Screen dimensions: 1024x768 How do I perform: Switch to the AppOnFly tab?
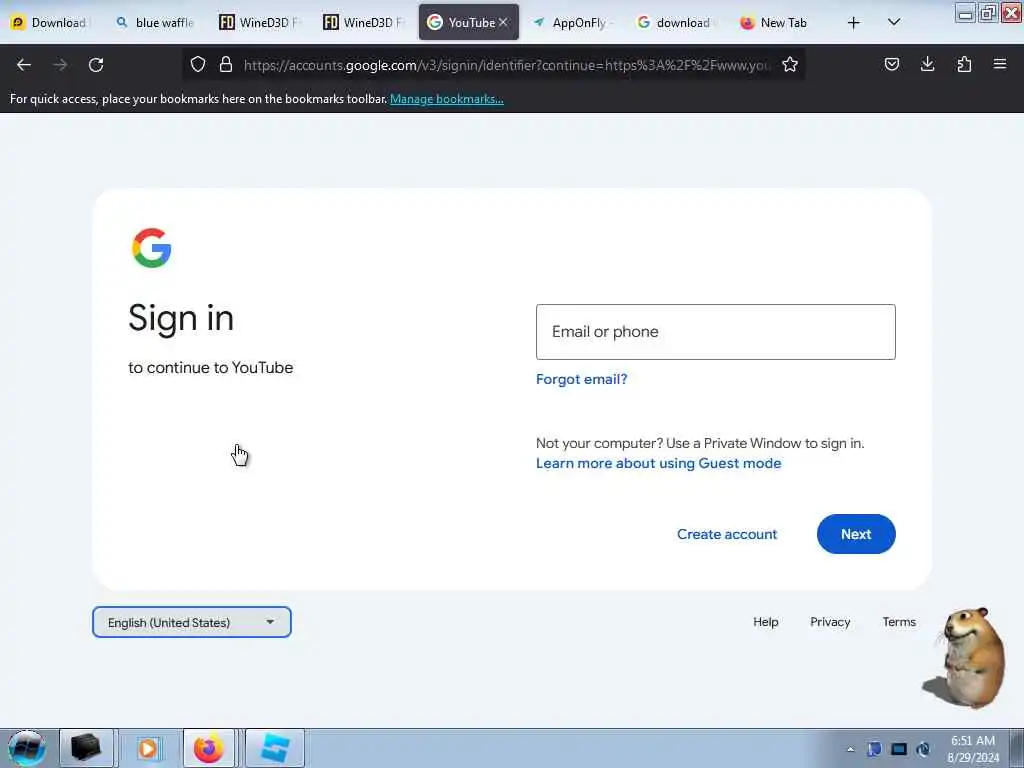(x=573, y=23)
